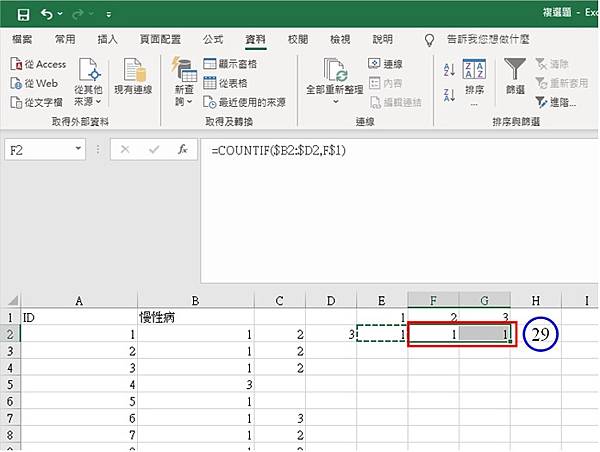Open the undo history dropdown arrow

coord(60,14)
